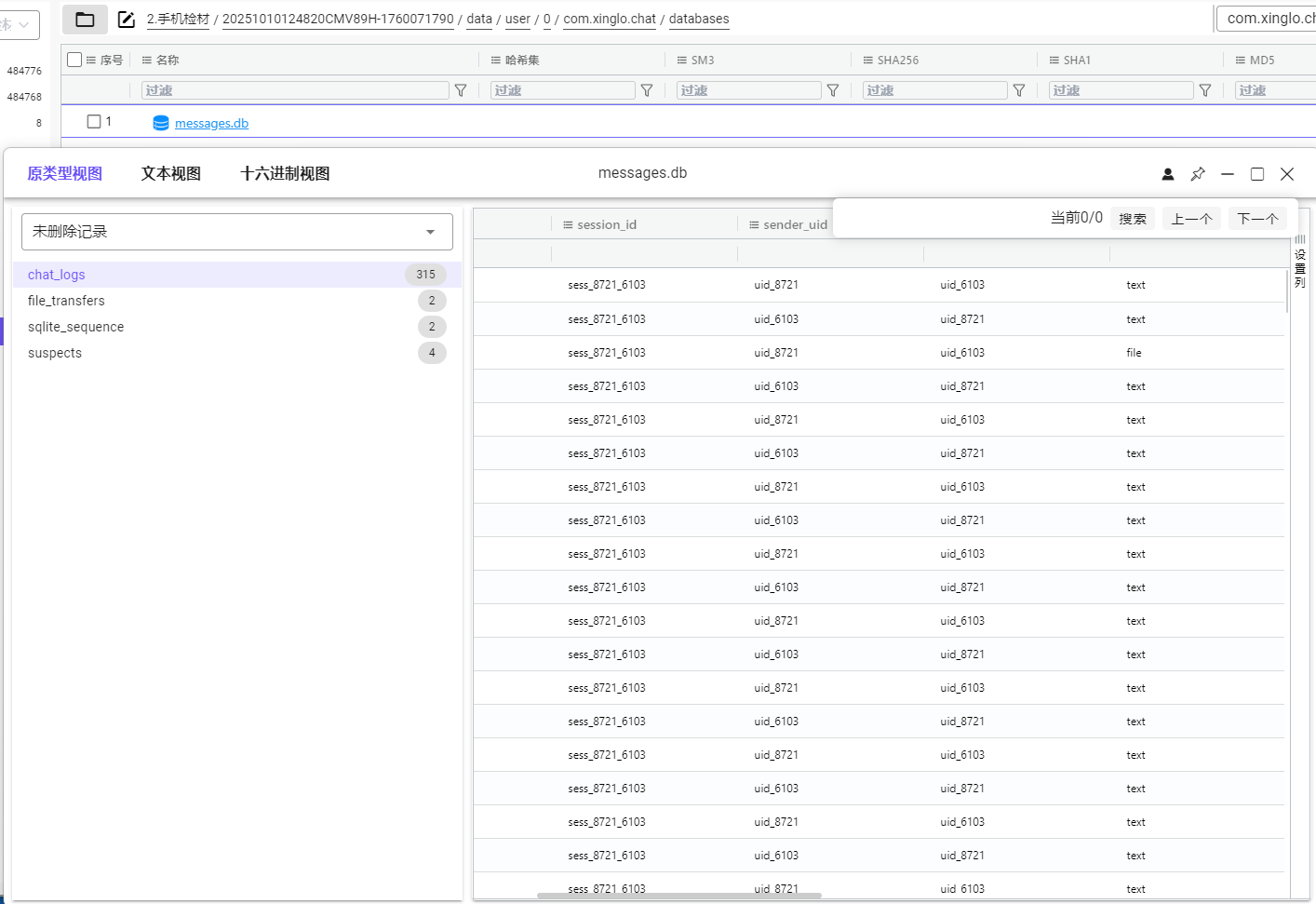Click the edit path pencil icon

[127, 20]
